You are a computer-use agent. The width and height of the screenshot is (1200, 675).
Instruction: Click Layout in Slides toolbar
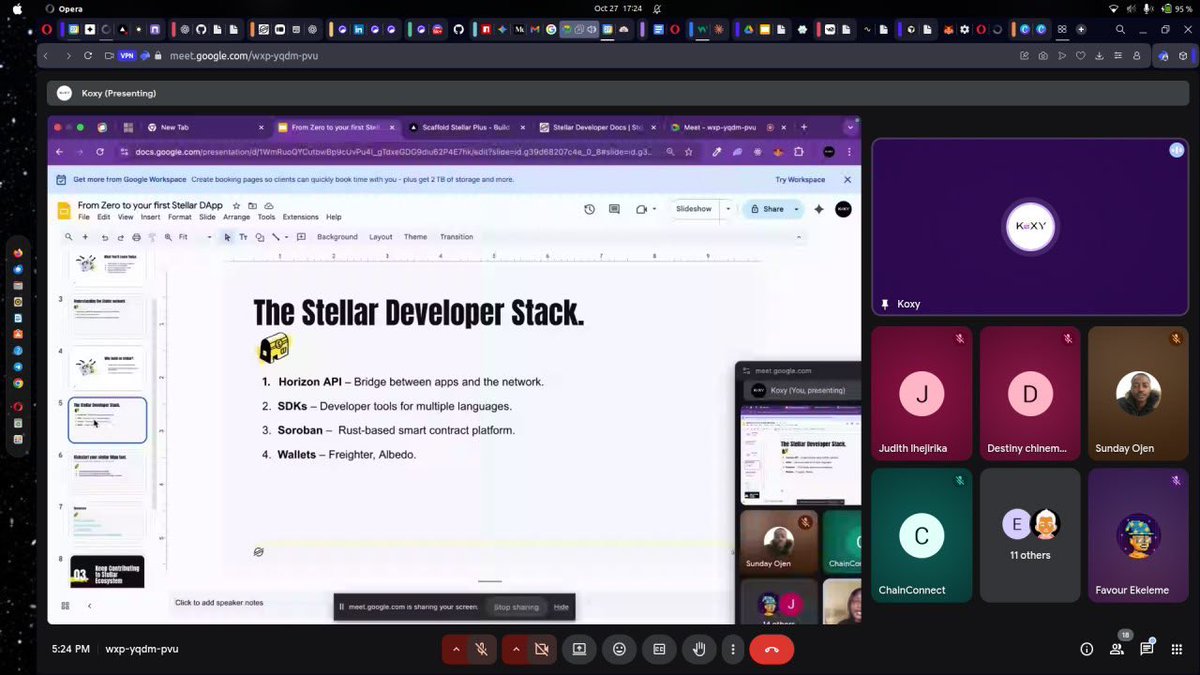(381, 237)
